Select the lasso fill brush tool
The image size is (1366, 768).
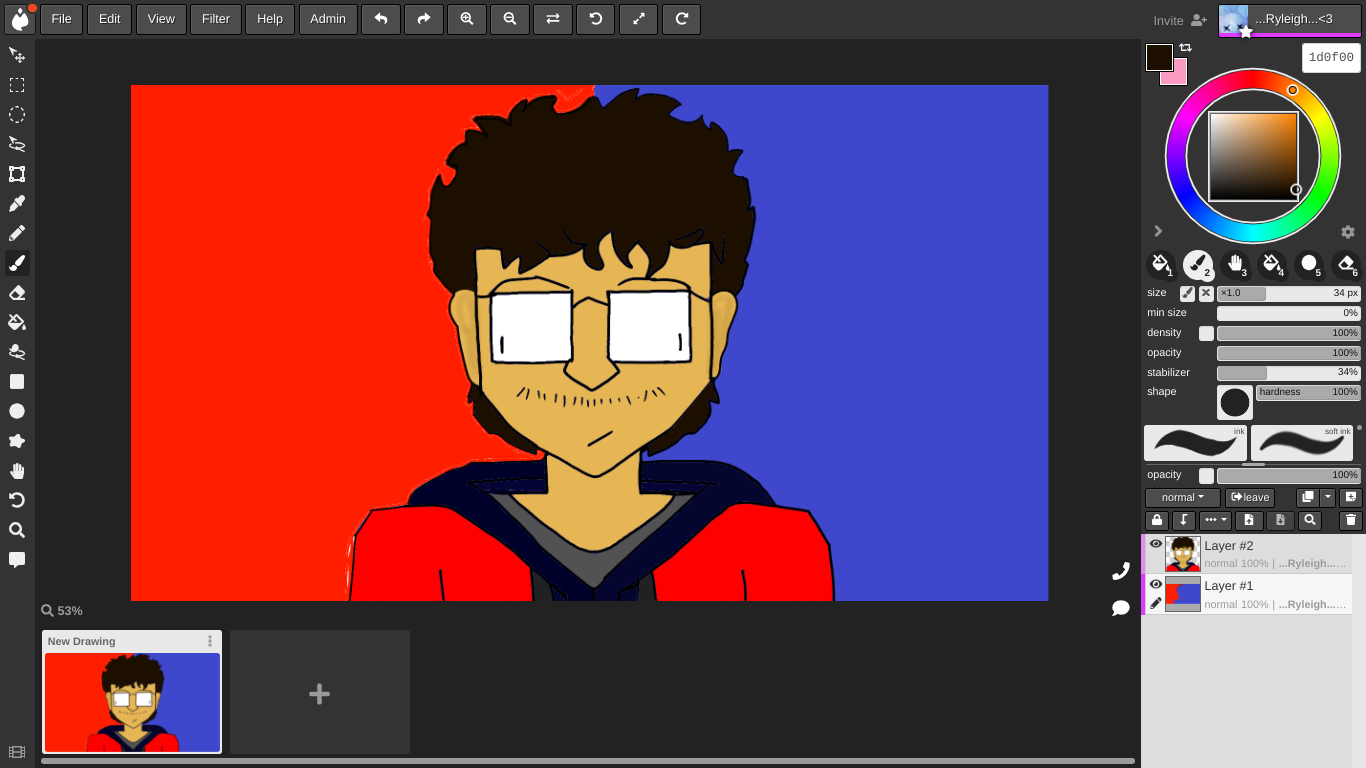(17, 352)
